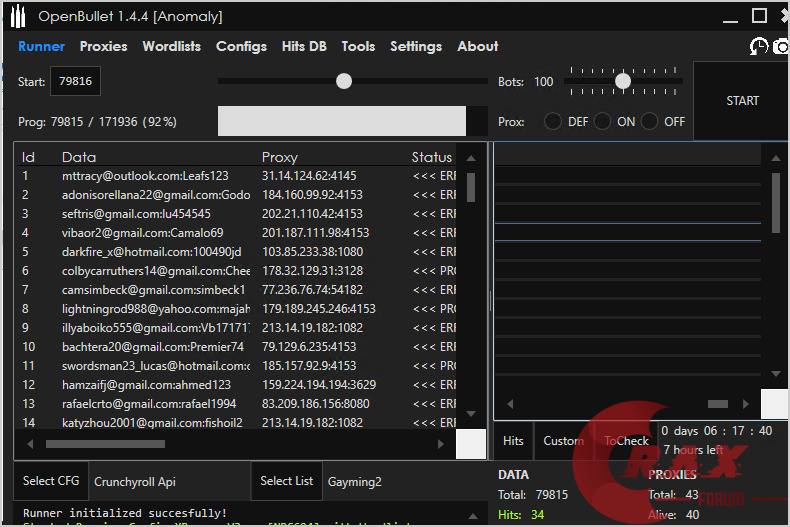Click the Gayming2 wordlist name

(x=355, y=482)
